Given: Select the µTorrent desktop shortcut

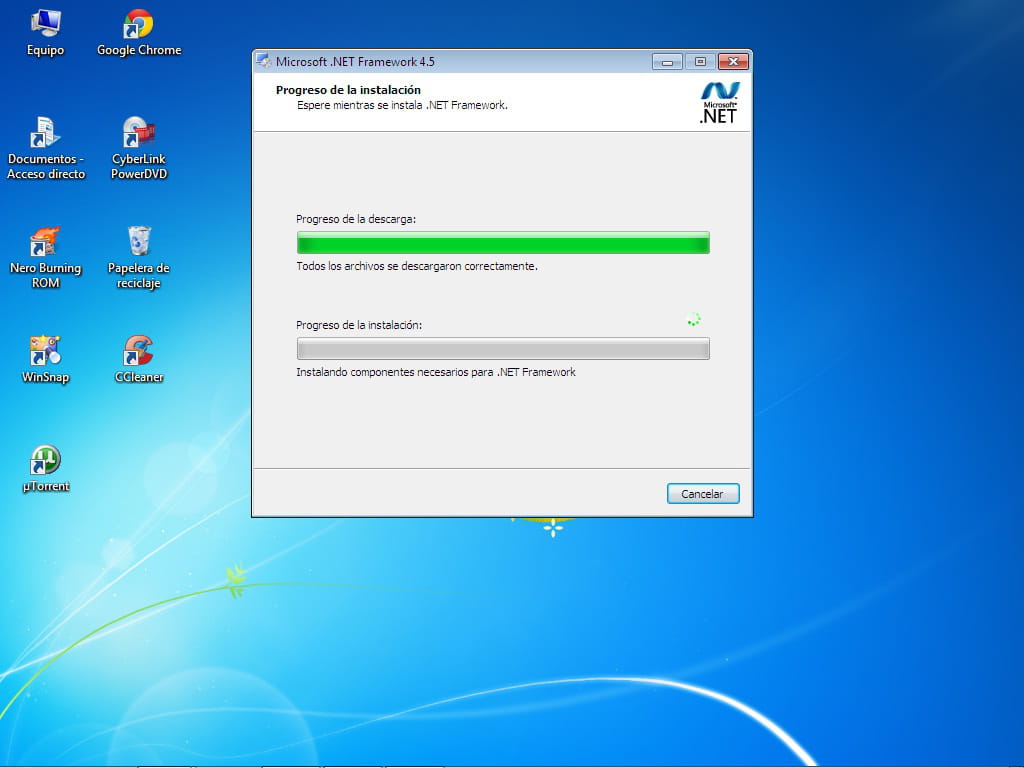Looking at the screenshot, I should pos(45,460).
